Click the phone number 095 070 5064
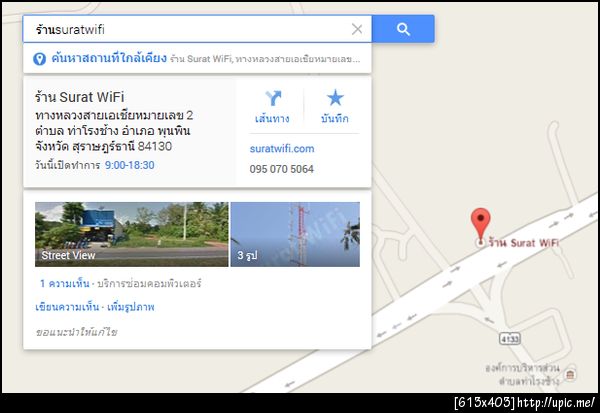The height and width of the screenshot is (413, 600). (x=282, y=169)
